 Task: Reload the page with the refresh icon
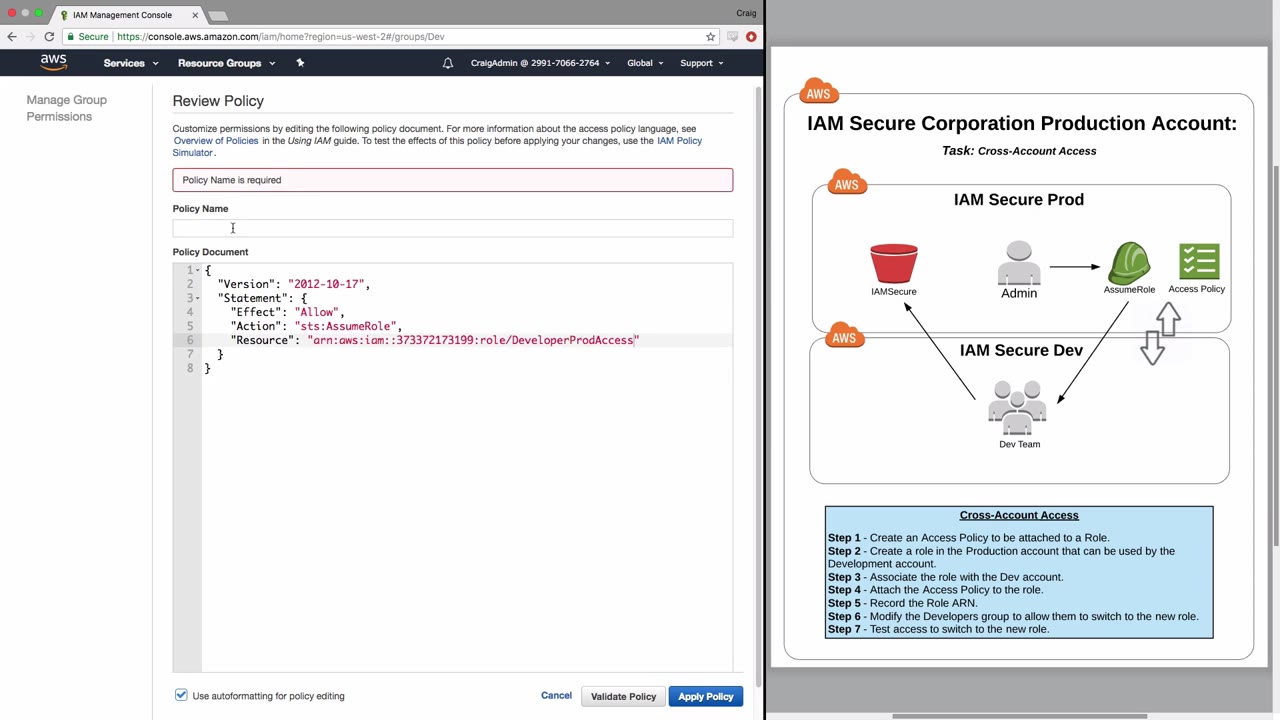[49, 37]
